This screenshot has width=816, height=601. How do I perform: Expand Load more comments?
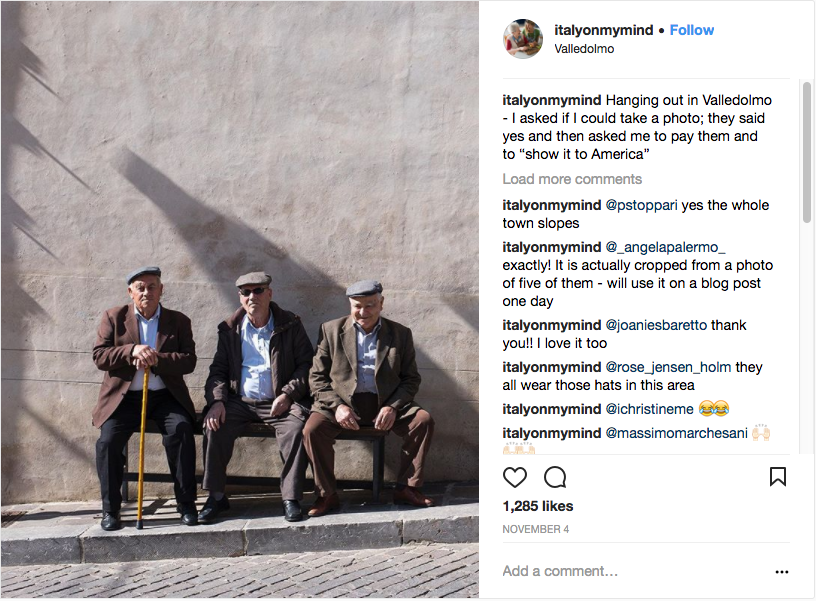[572, 179]
